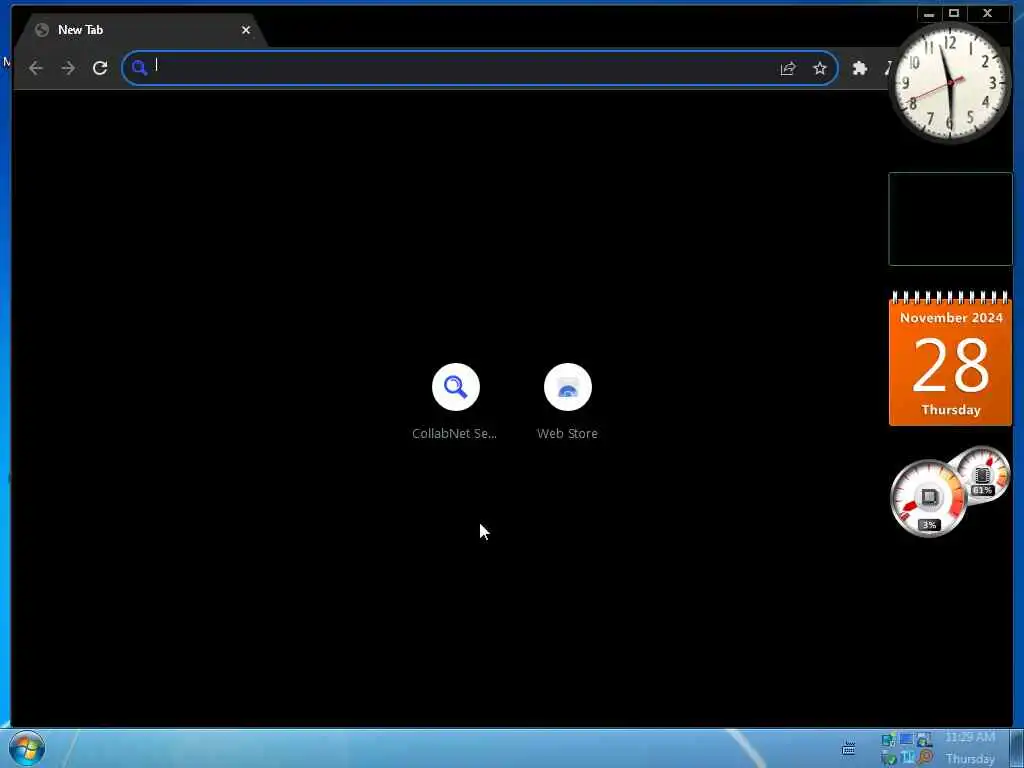
Task: Click the orange calendar gadget showing 28
Action: tap(950, 359)
